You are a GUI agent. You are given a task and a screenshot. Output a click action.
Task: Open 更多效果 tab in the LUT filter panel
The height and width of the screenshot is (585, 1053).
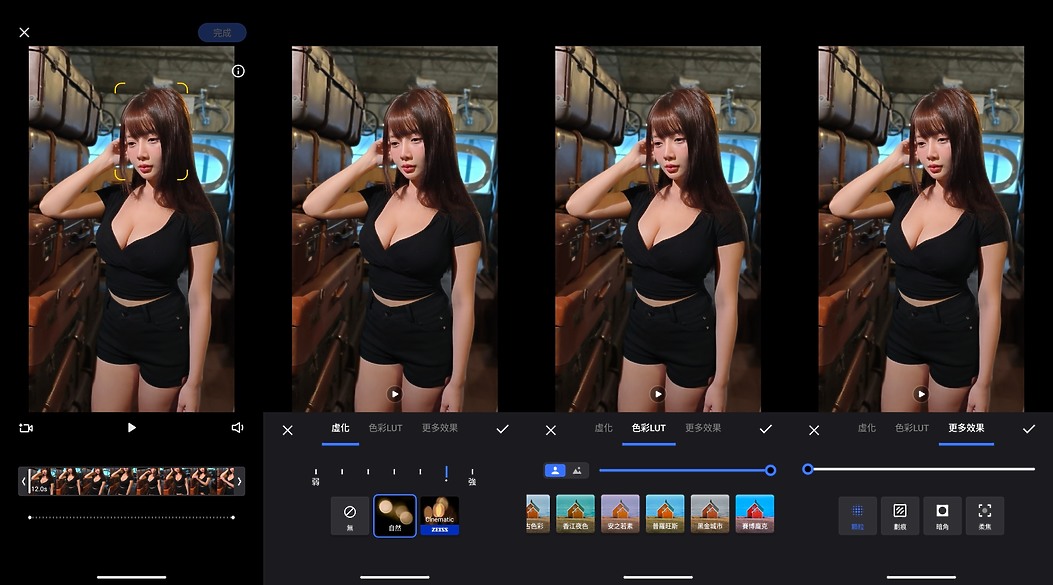pos(703,428)
